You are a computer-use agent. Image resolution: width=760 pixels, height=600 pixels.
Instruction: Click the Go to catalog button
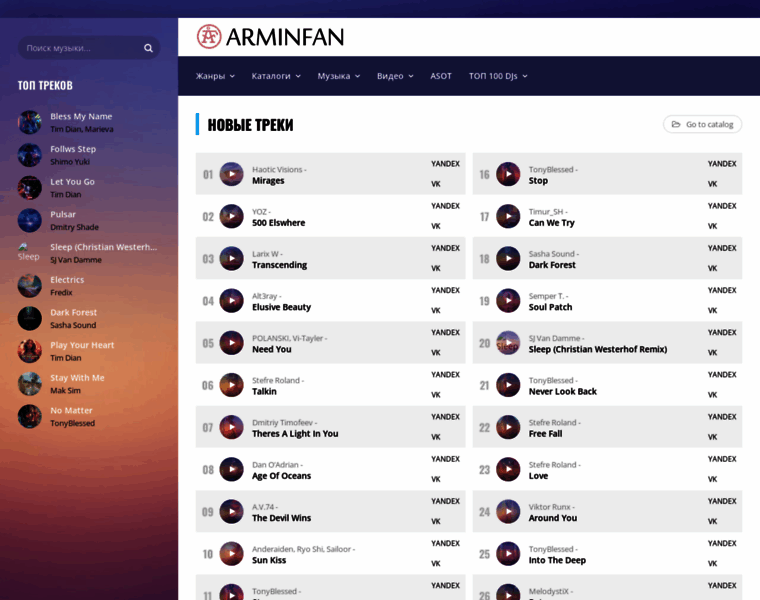702,125
